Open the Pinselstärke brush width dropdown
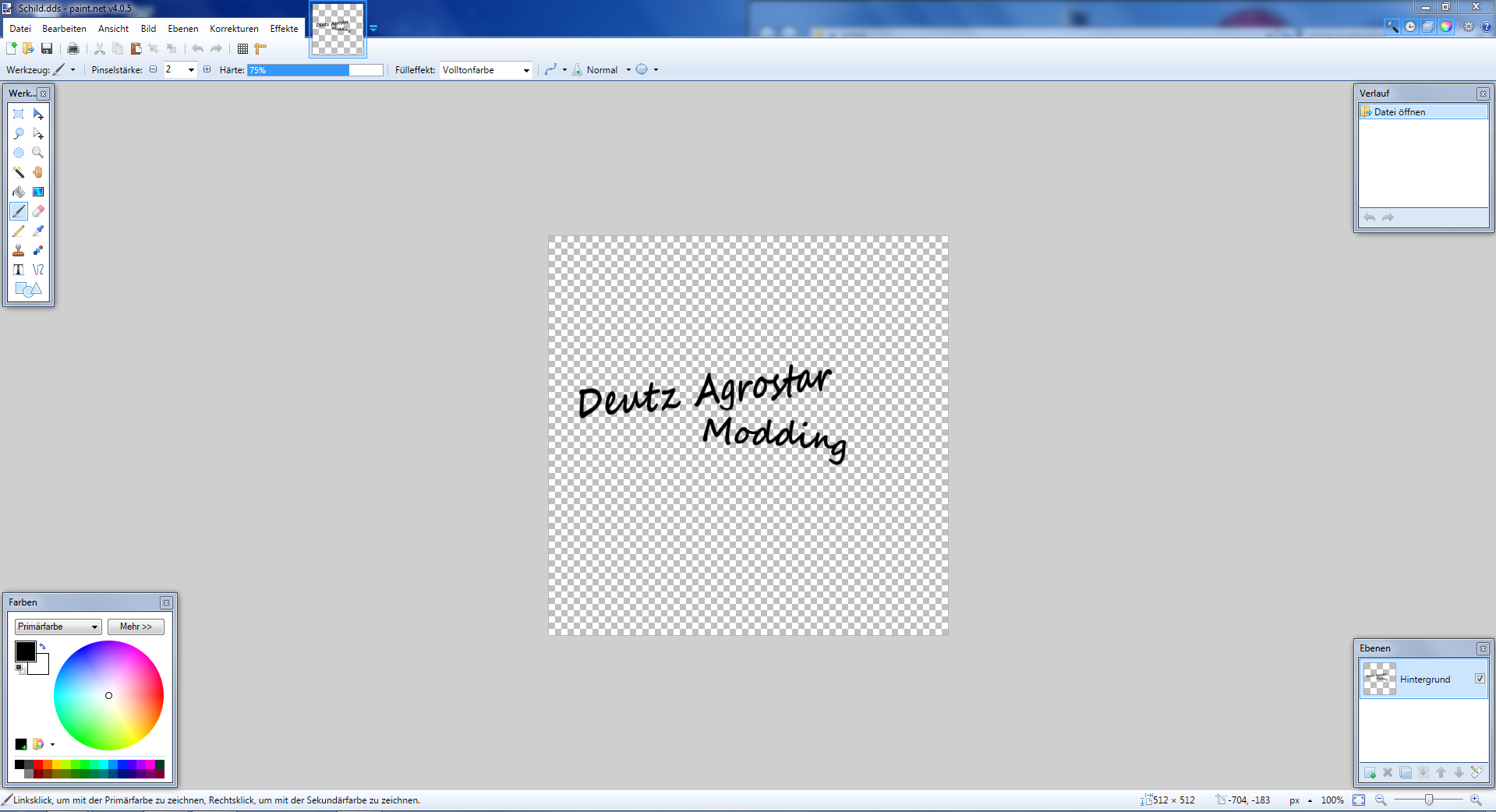 click(x=191, y=70)
